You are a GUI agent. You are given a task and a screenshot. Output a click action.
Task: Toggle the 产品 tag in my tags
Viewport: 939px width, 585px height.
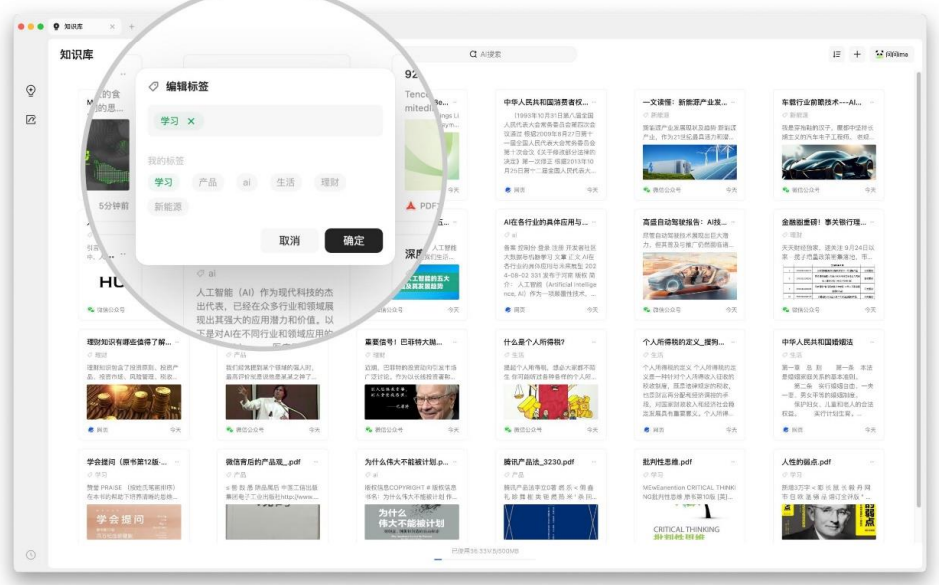pyautogui.click(x=208, y=182)
